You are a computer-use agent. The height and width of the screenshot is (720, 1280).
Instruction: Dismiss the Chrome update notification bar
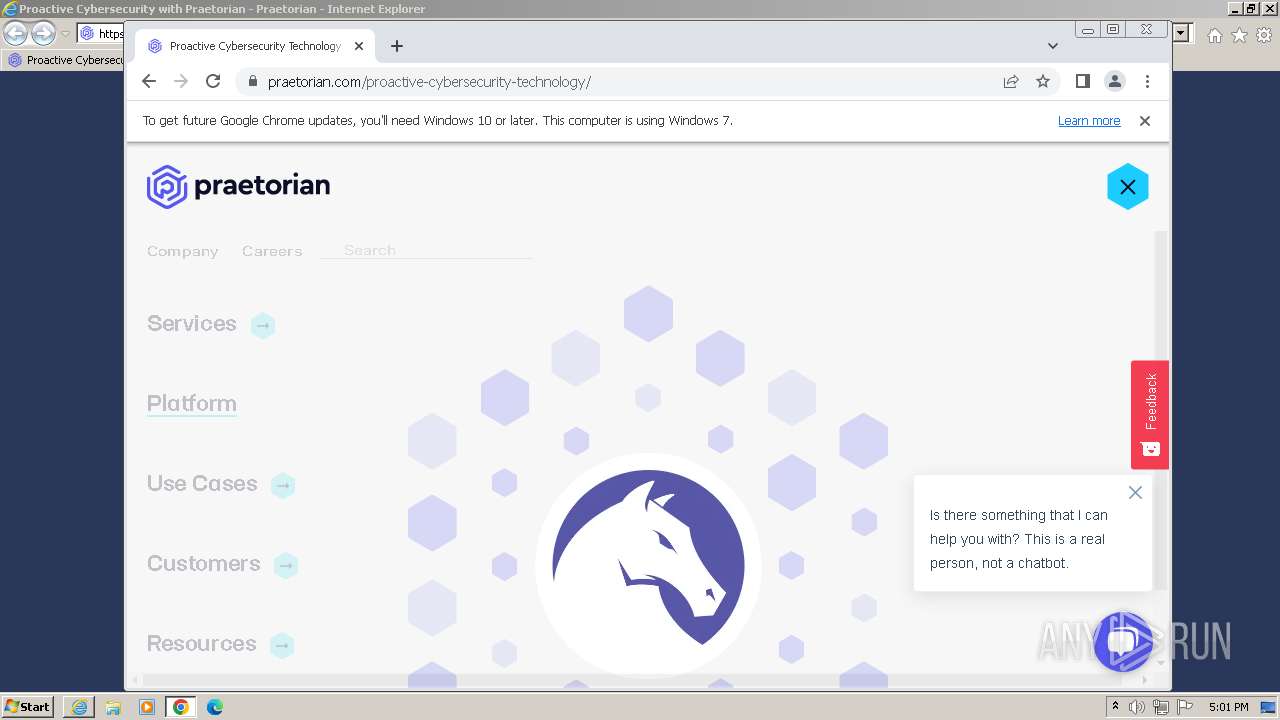click(x=1145, y=121)
